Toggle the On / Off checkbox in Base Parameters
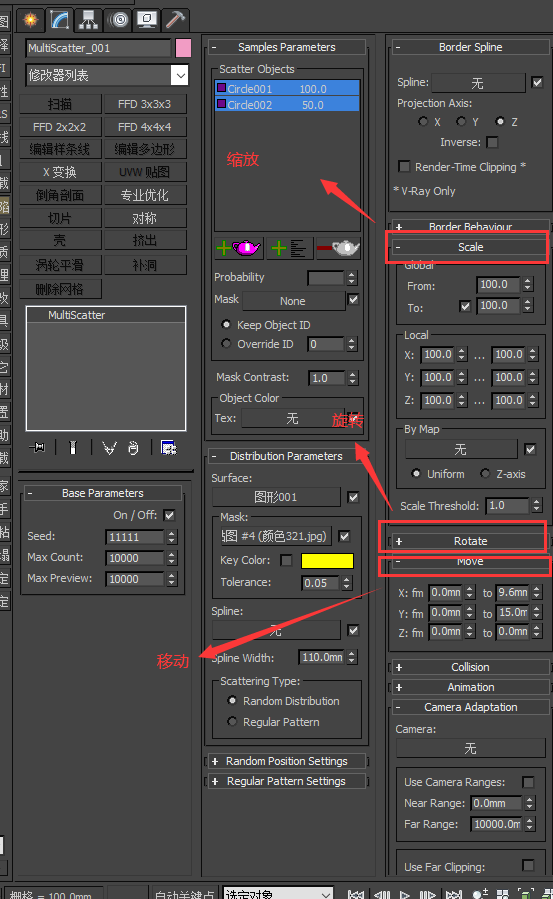The image size is (553, 899). [170, 515]
